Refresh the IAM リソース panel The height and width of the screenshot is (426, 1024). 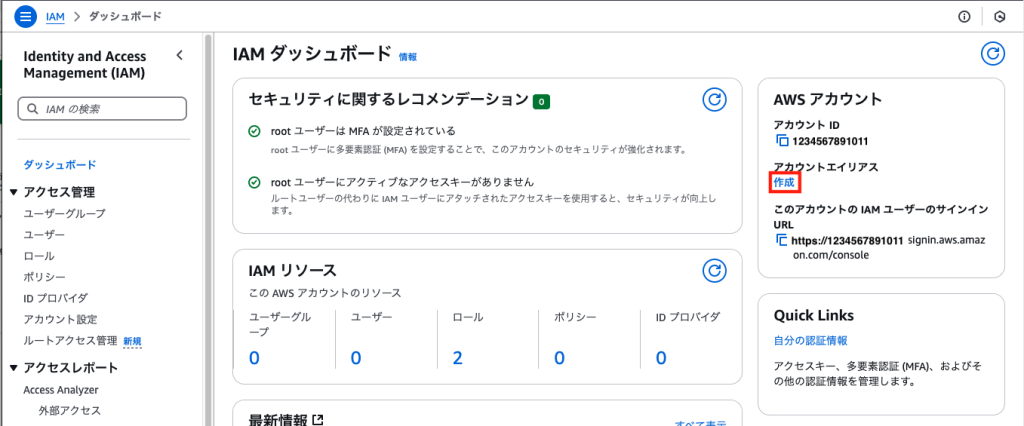714,270
